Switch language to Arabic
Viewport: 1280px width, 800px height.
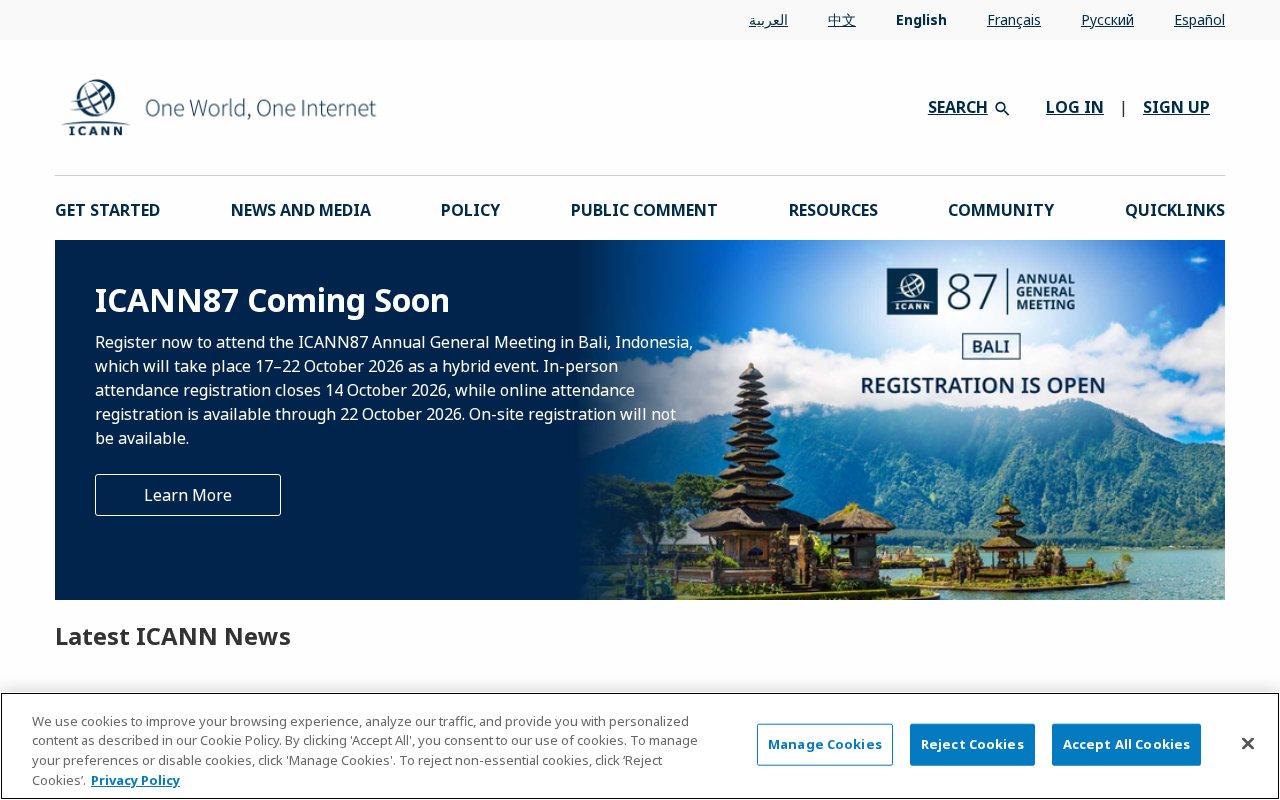tap(768, 20)
